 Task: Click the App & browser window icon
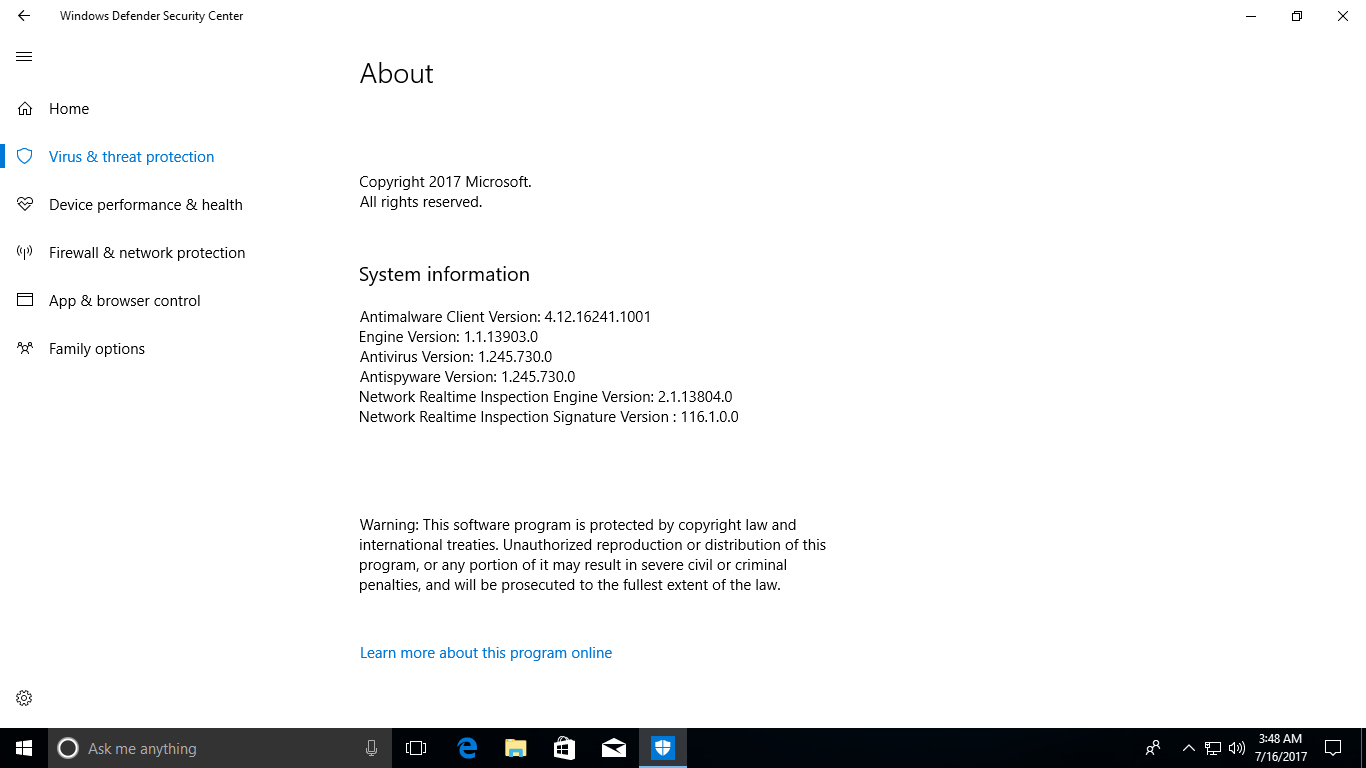[25, 300]
